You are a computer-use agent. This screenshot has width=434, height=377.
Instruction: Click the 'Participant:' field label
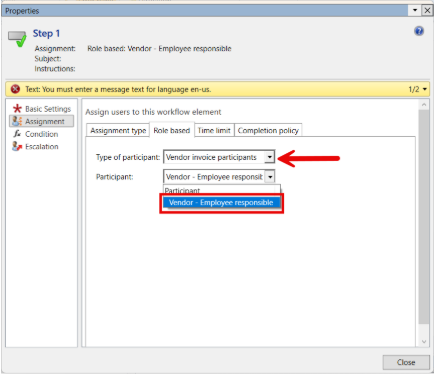coord(114,177)
